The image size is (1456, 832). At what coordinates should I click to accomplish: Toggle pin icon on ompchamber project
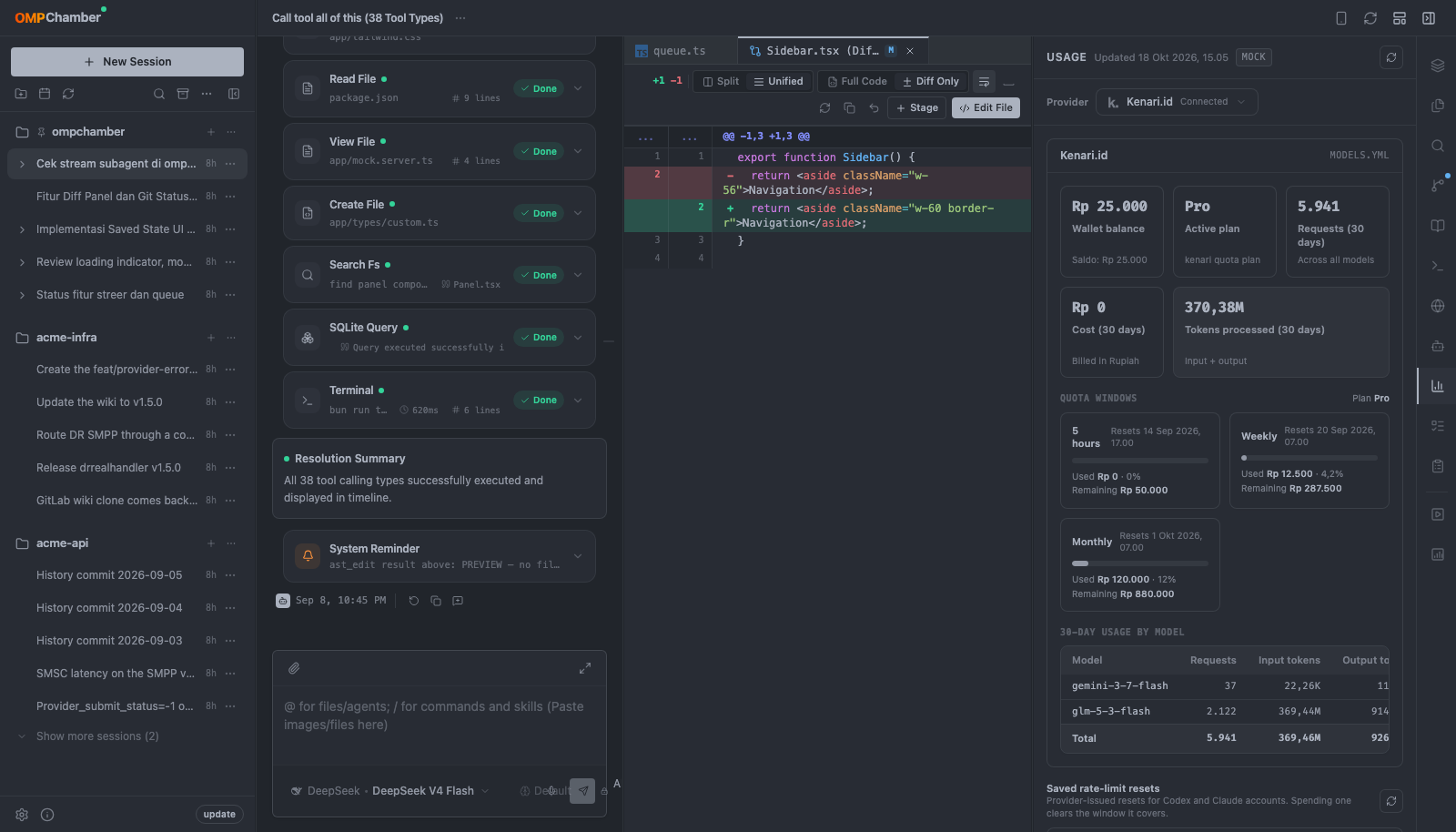tap(42, 132)
